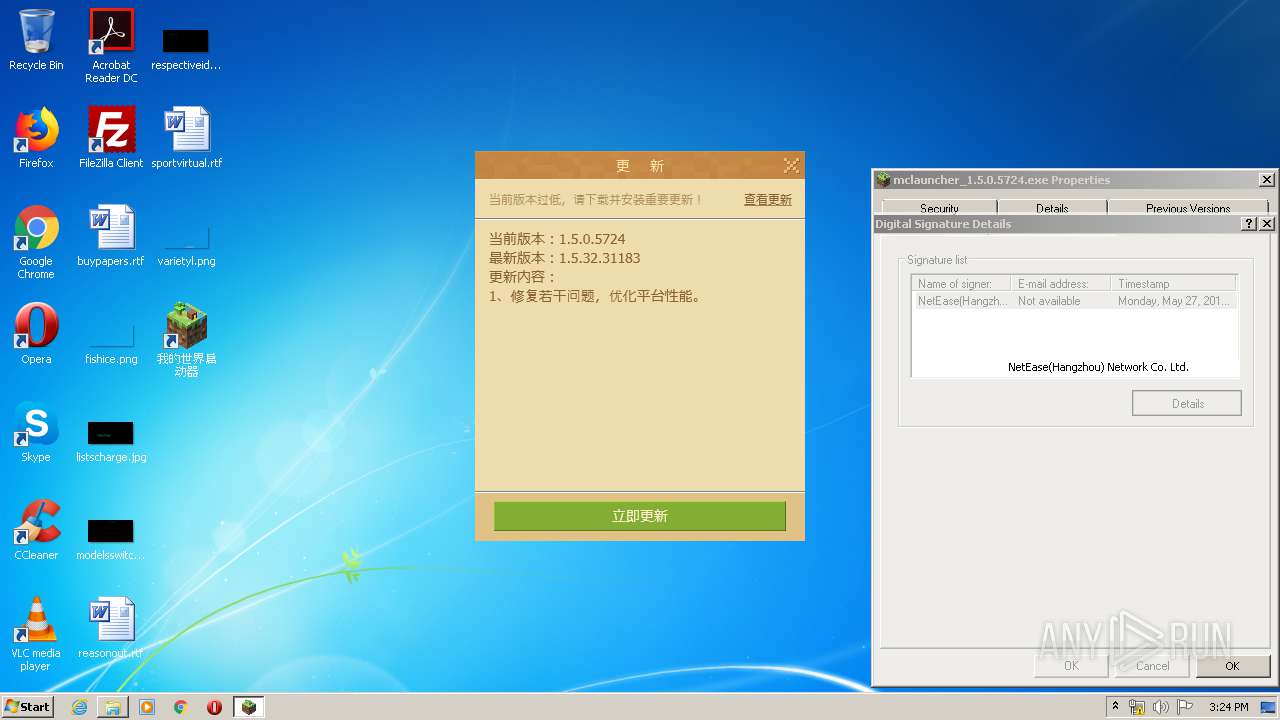Open the network tray icon
This screenshot has width=1280, height=720.
point(1137,707)
